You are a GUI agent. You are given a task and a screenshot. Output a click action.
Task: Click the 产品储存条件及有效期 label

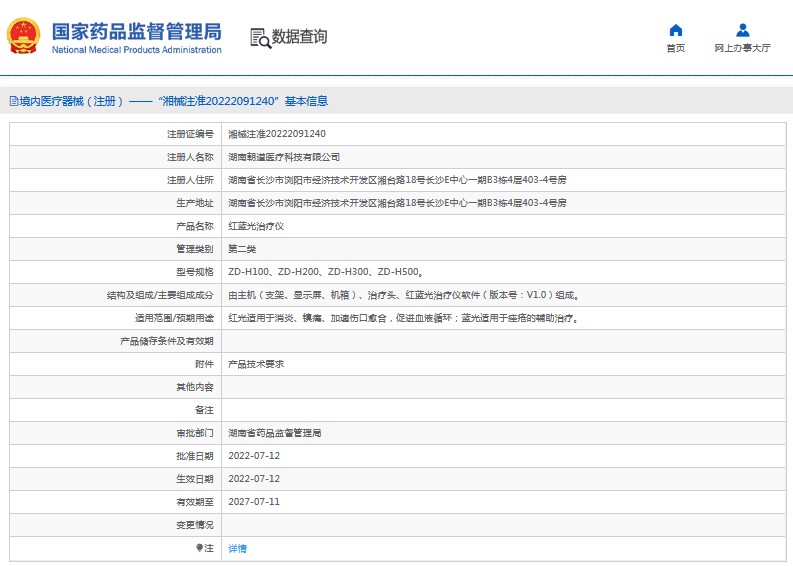166,341
